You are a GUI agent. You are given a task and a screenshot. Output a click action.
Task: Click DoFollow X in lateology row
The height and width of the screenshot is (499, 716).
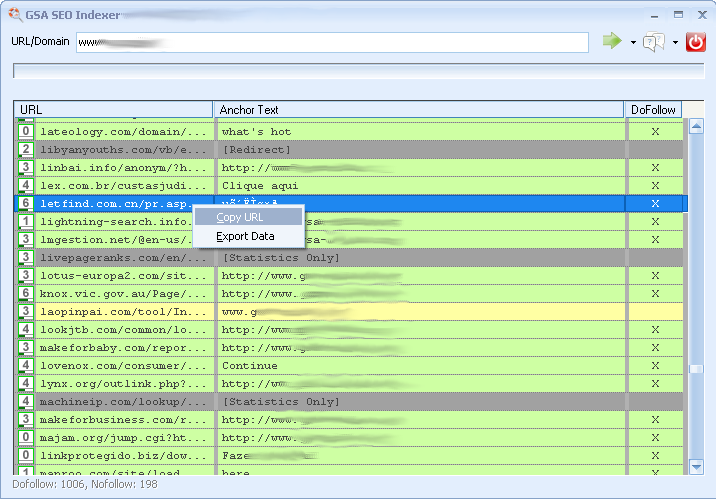tap(655, 131)
